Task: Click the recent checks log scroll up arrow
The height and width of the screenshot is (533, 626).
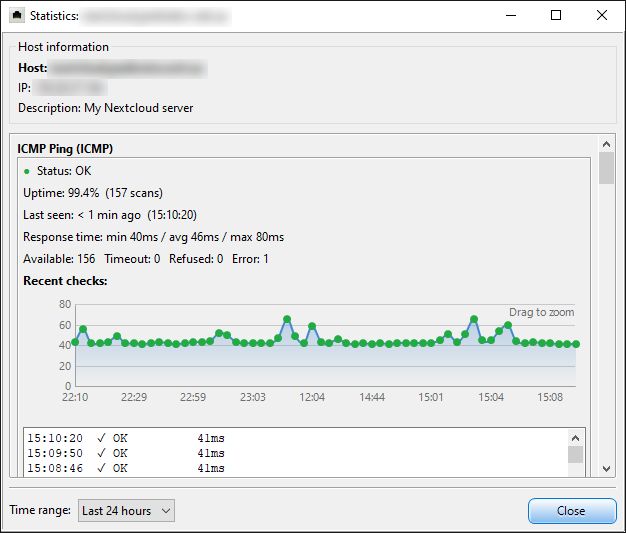Action: pos(575,438)
